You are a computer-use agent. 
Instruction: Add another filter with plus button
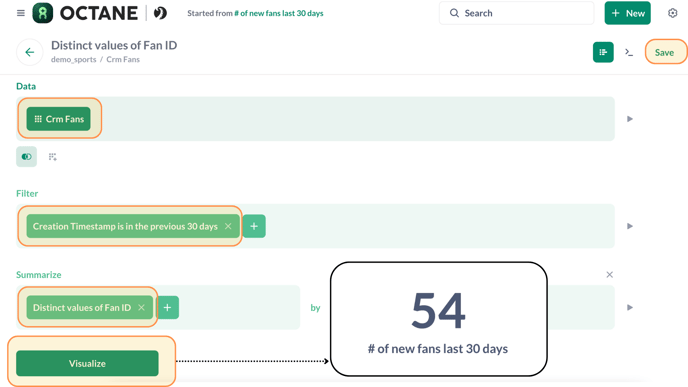tap(254, 226)
